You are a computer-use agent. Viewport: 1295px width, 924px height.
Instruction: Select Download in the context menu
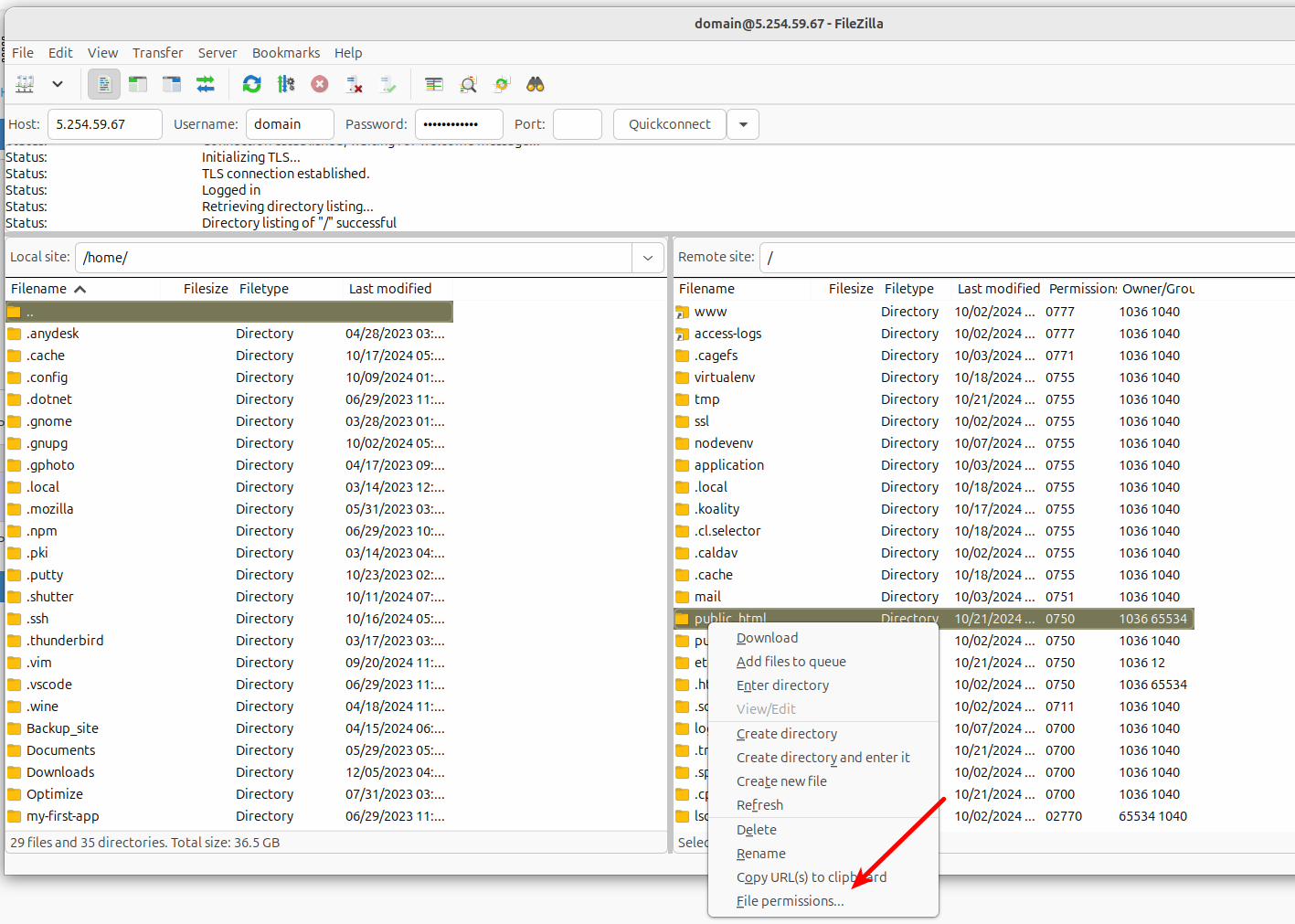click(823, 638)
